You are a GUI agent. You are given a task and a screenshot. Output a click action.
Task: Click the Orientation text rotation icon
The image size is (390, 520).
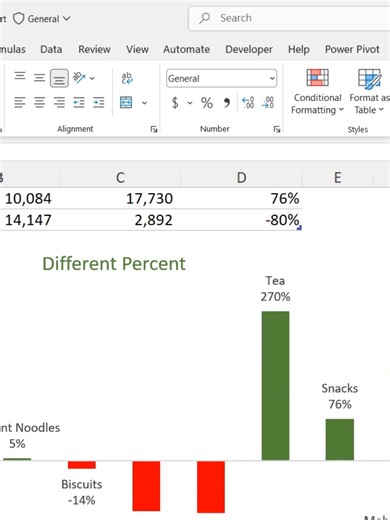[79, 78]
